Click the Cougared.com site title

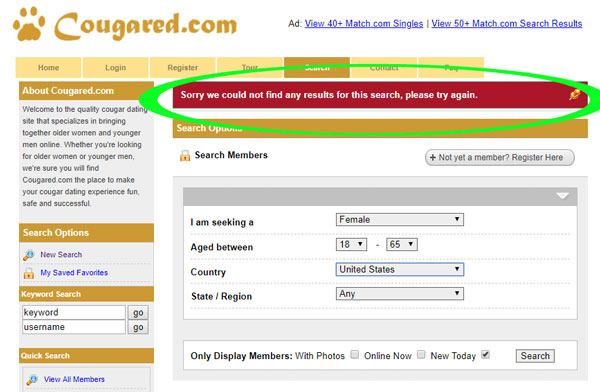145,25
